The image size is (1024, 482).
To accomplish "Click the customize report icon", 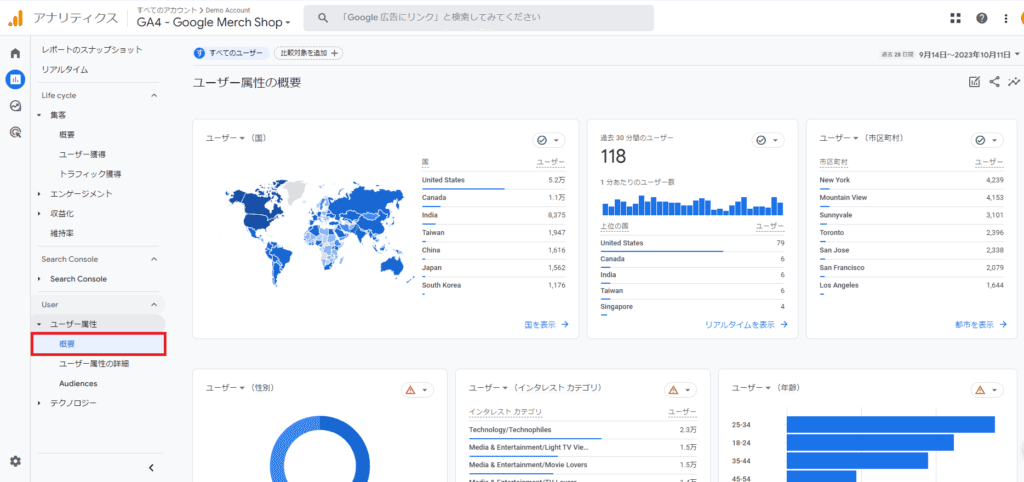I will coord(974,82).
